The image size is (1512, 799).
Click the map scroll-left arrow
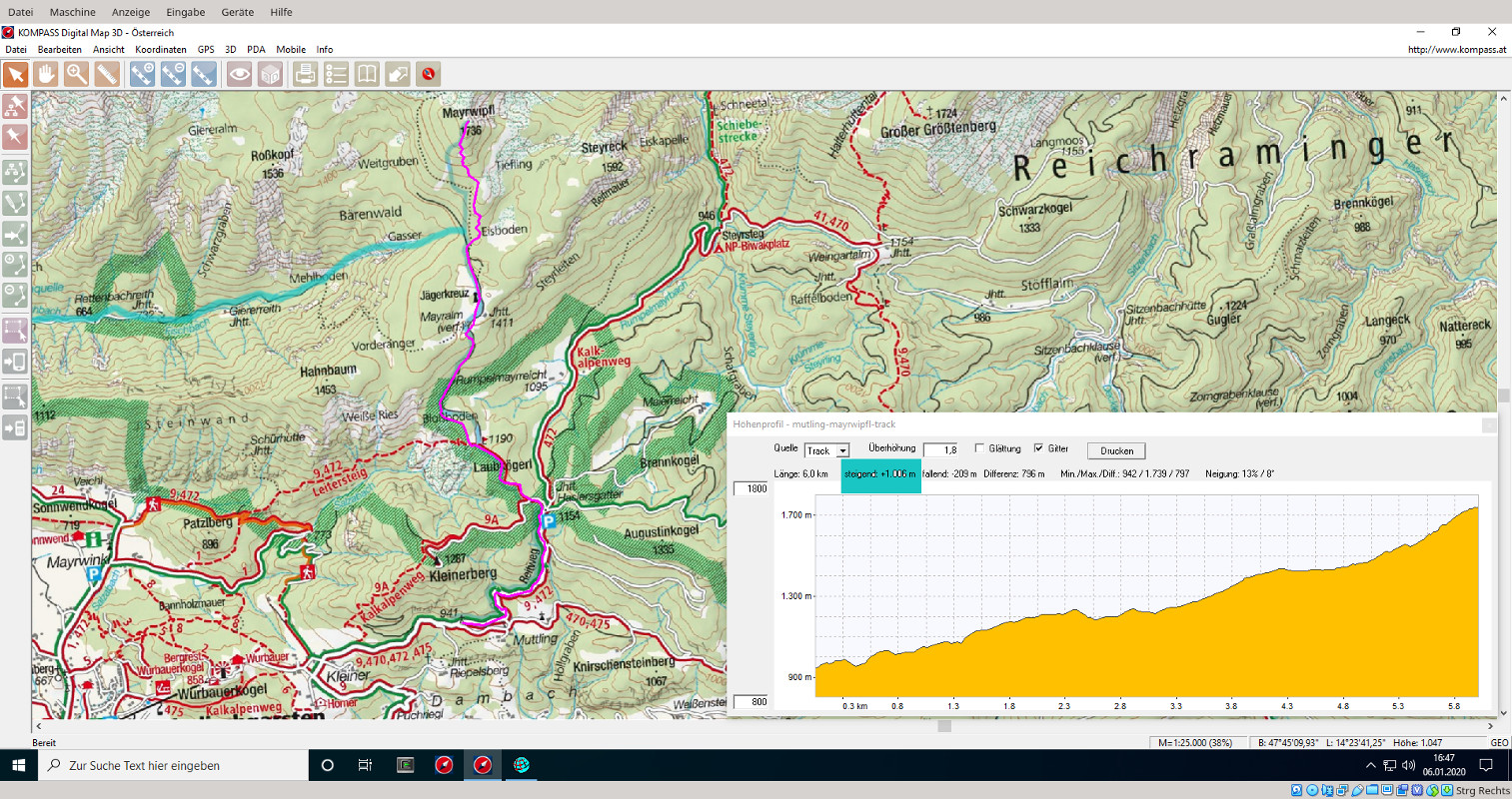click(x=39, y=726)
